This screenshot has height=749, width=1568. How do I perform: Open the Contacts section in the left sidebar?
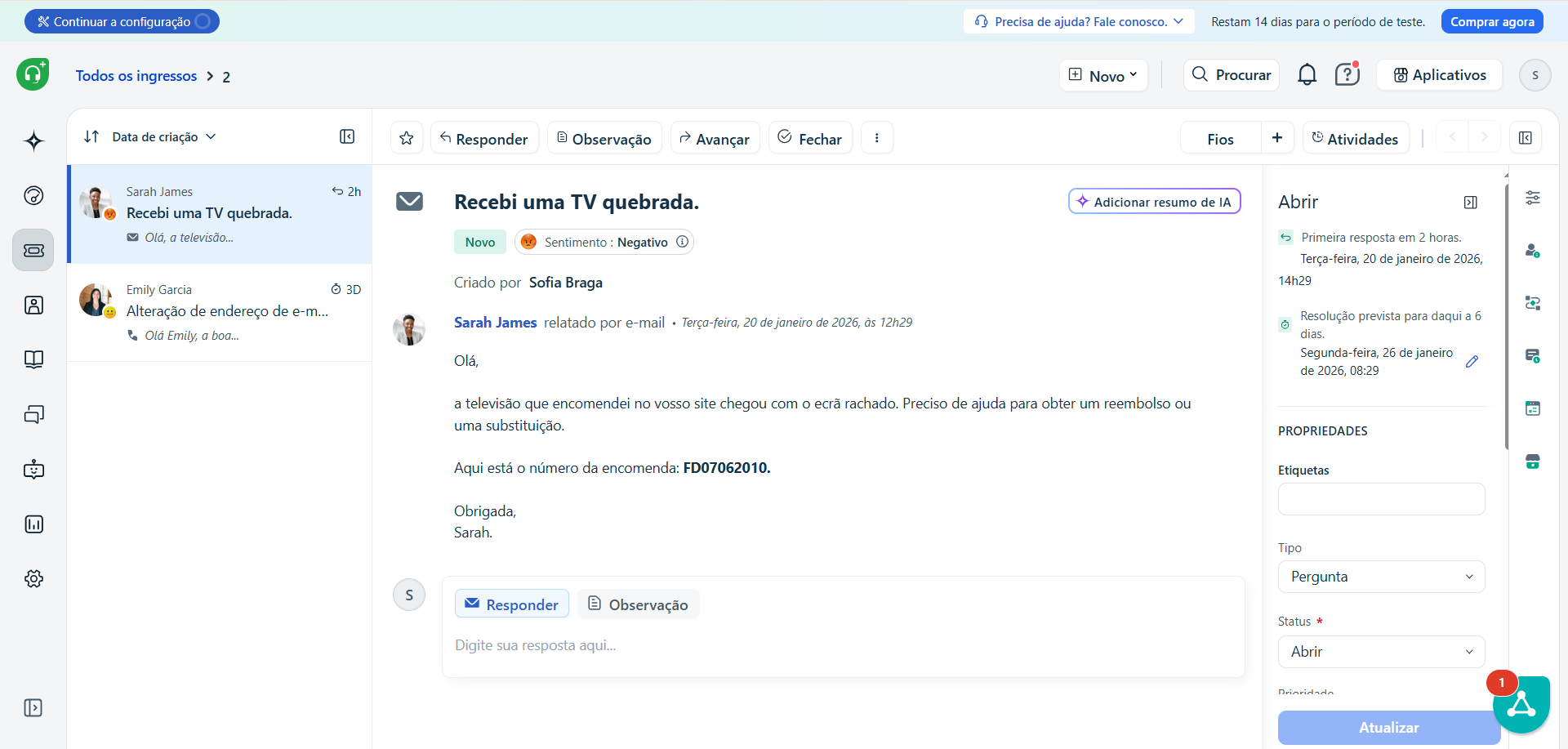pos(33,305)
